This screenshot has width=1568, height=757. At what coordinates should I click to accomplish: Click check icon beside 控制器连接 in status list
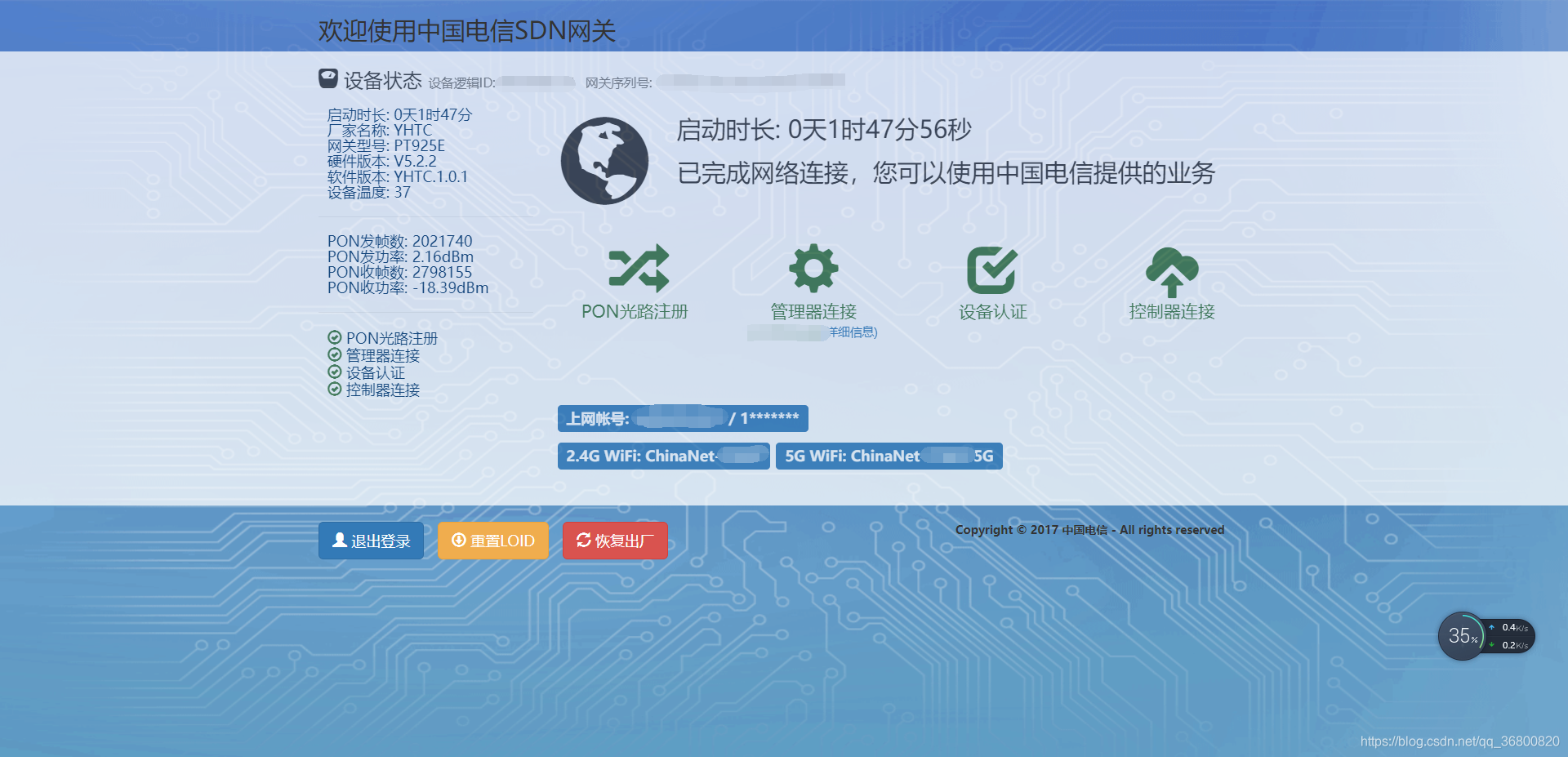tap(334, 389)
